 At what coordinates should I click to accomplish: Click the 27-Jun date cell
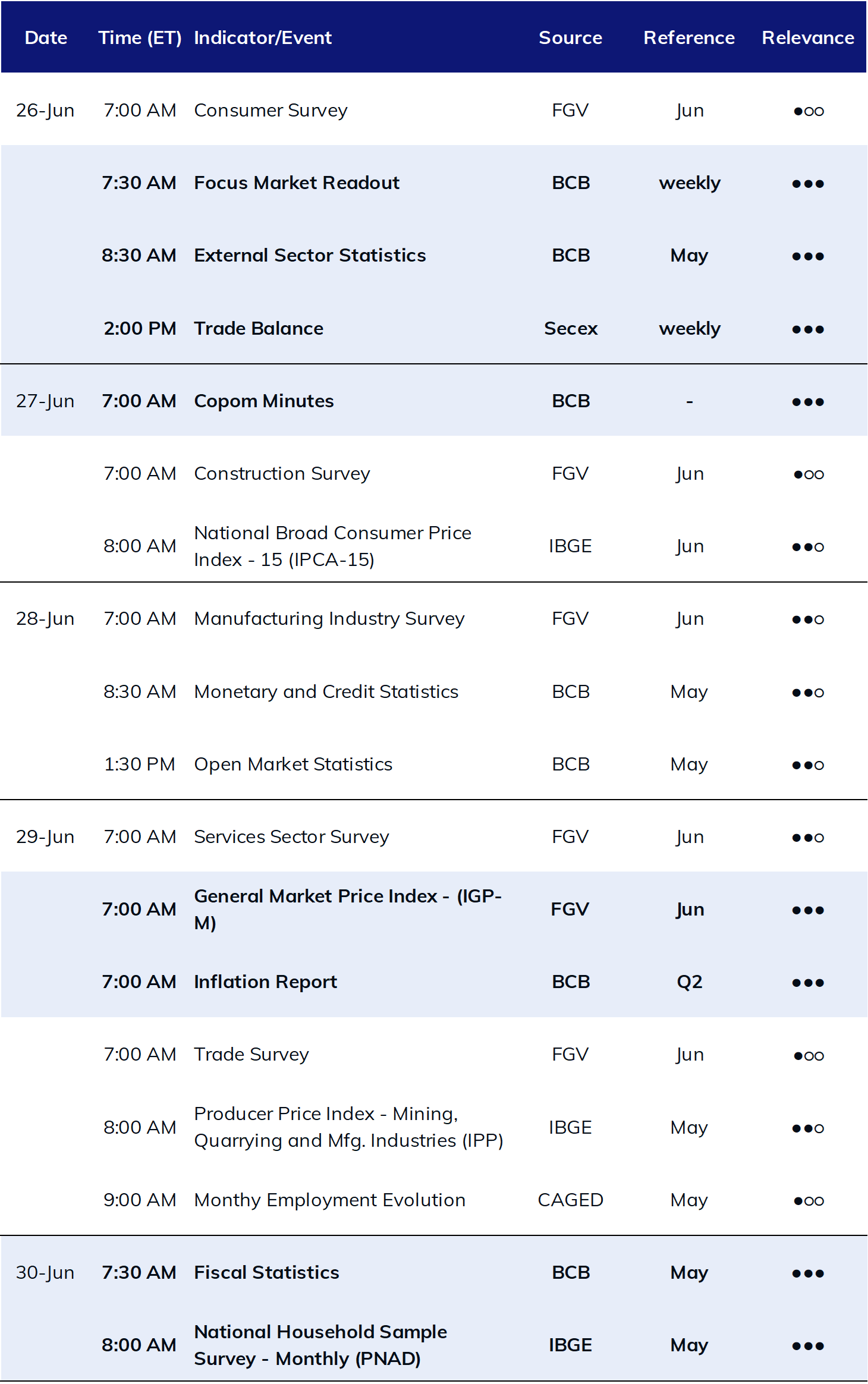tap(45, 401)
